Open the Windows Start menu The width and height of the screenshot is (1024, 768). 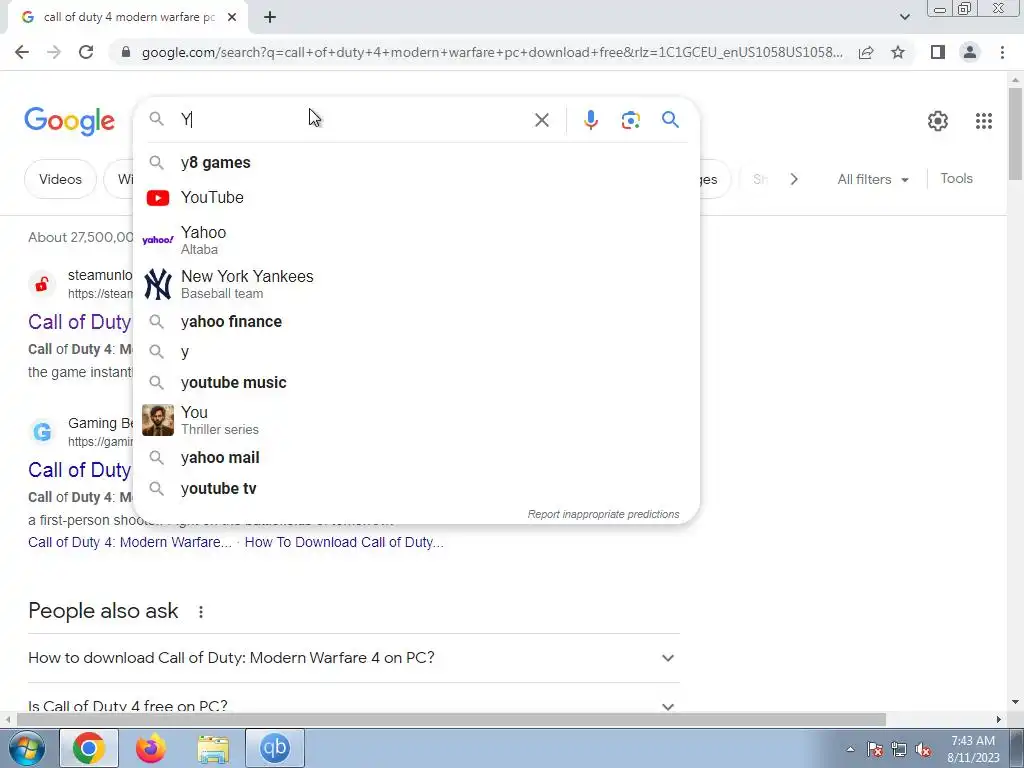(x=27, y=748)
